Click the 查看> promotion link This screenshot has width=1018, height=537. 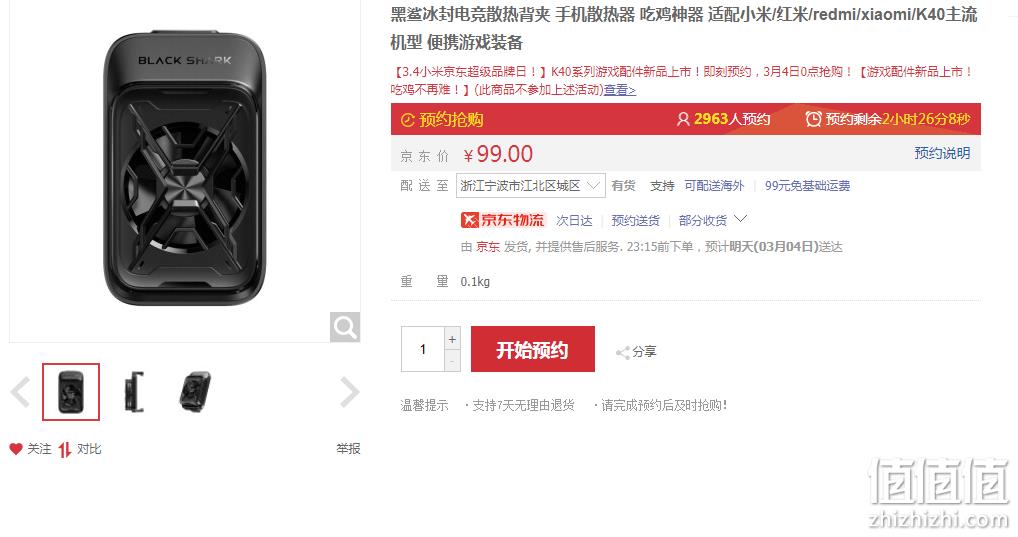tap(620, 90)
